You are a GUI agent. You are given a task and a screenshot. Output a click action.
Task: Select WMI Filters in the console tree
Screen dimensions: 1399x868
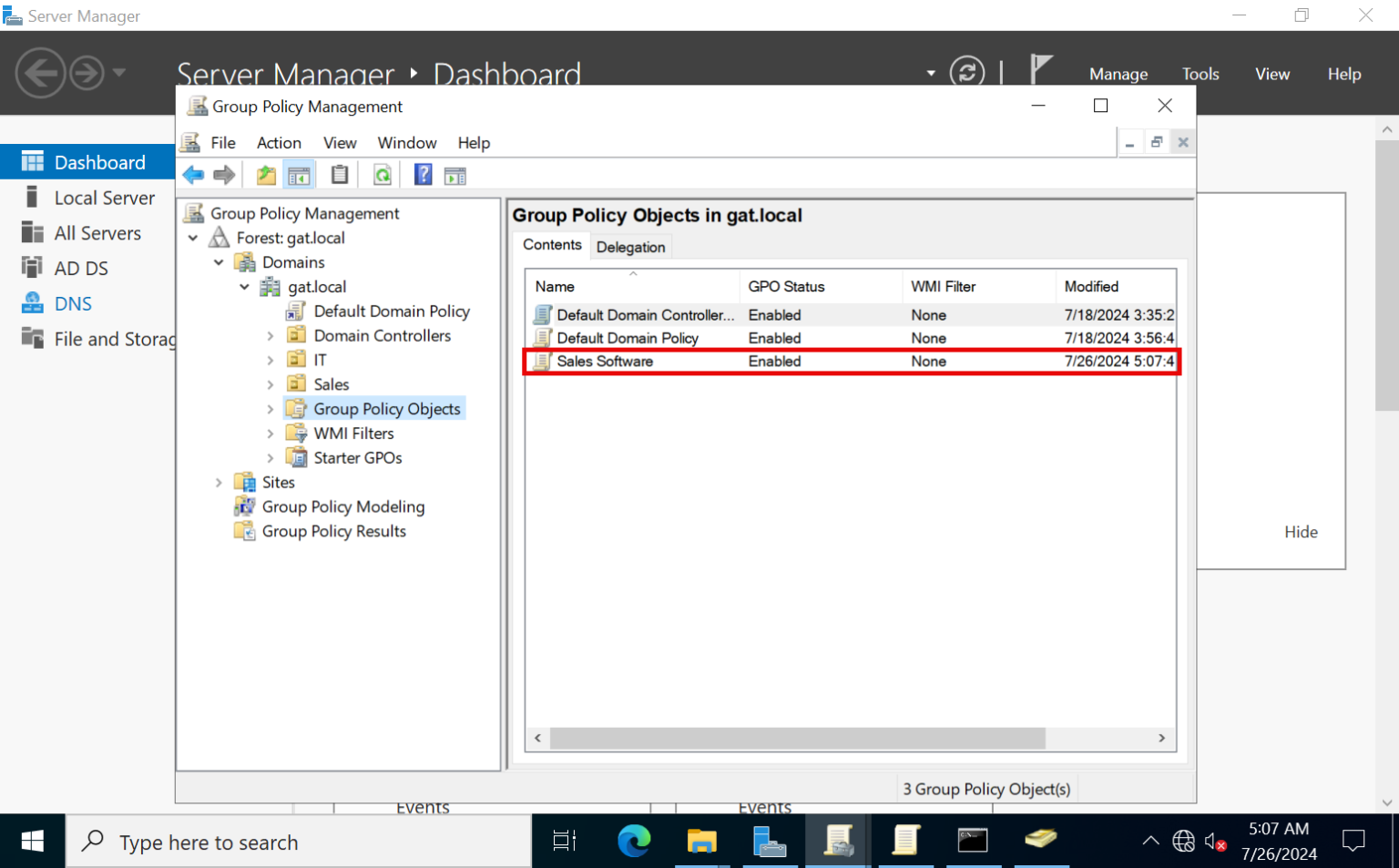point(352,433)
